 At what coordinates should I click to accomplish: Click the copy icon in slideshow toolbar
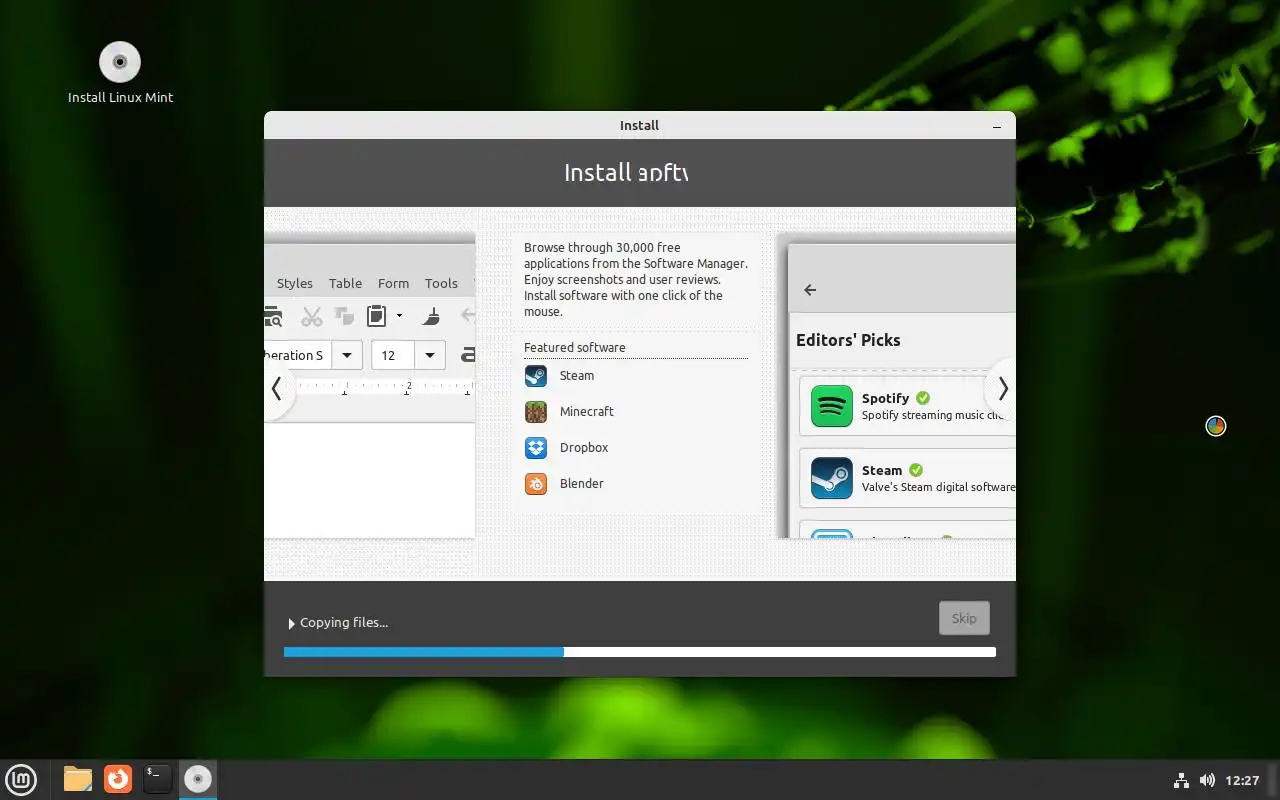coord(344,317)
